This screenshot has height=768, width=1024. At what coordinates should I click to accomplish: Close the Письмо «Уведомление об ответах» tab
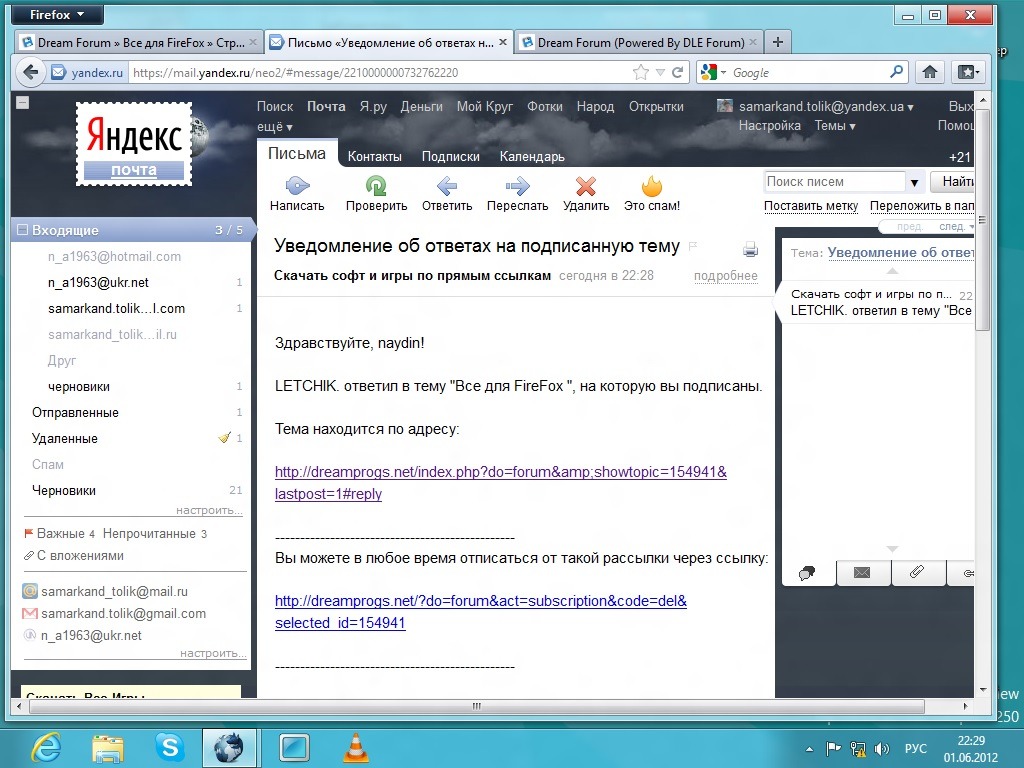click(x=503, y=42)
